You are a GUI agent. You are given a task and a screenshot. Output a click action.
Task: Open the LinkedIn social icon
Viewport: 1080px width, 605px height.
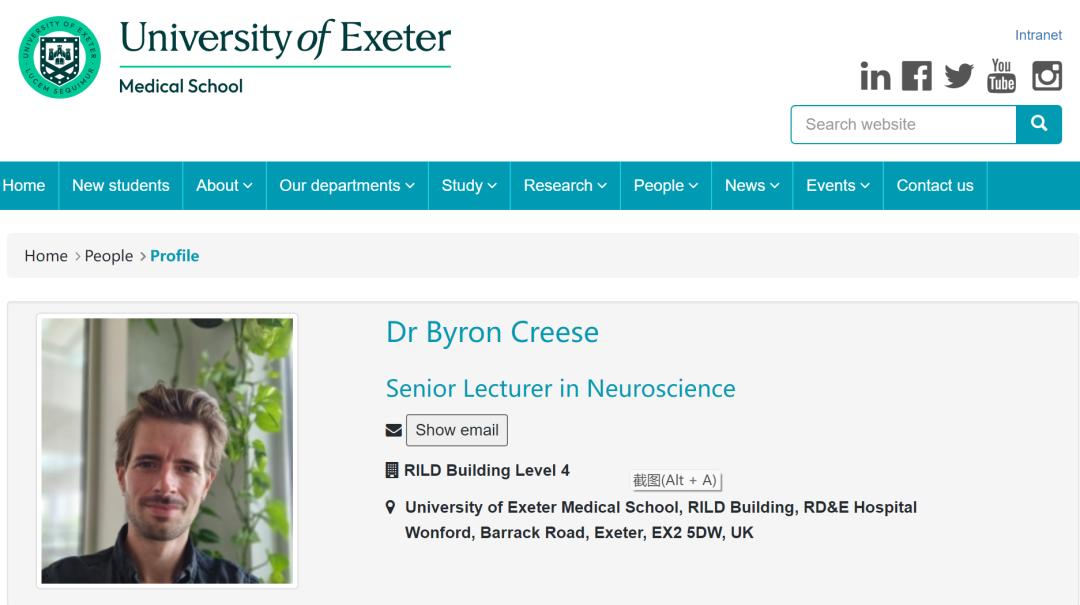(x=875, y=77)
